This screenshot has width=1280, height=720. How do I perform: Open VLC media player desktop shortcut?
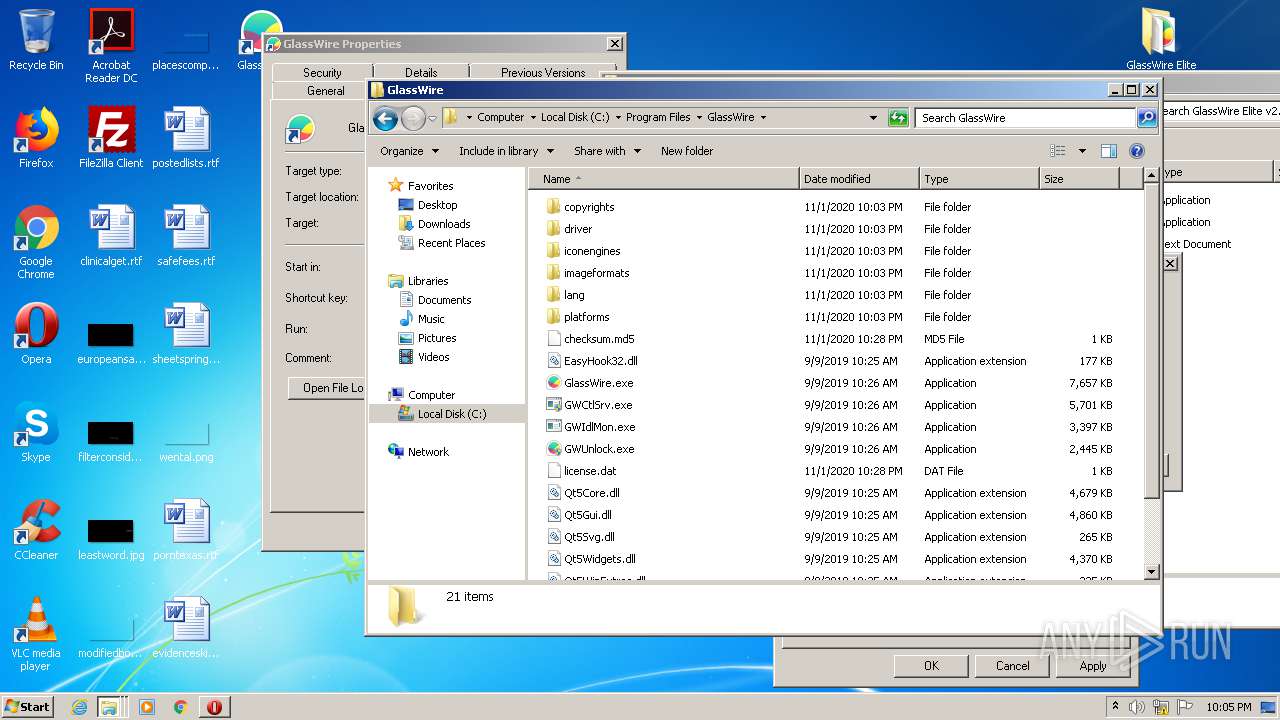36,634
